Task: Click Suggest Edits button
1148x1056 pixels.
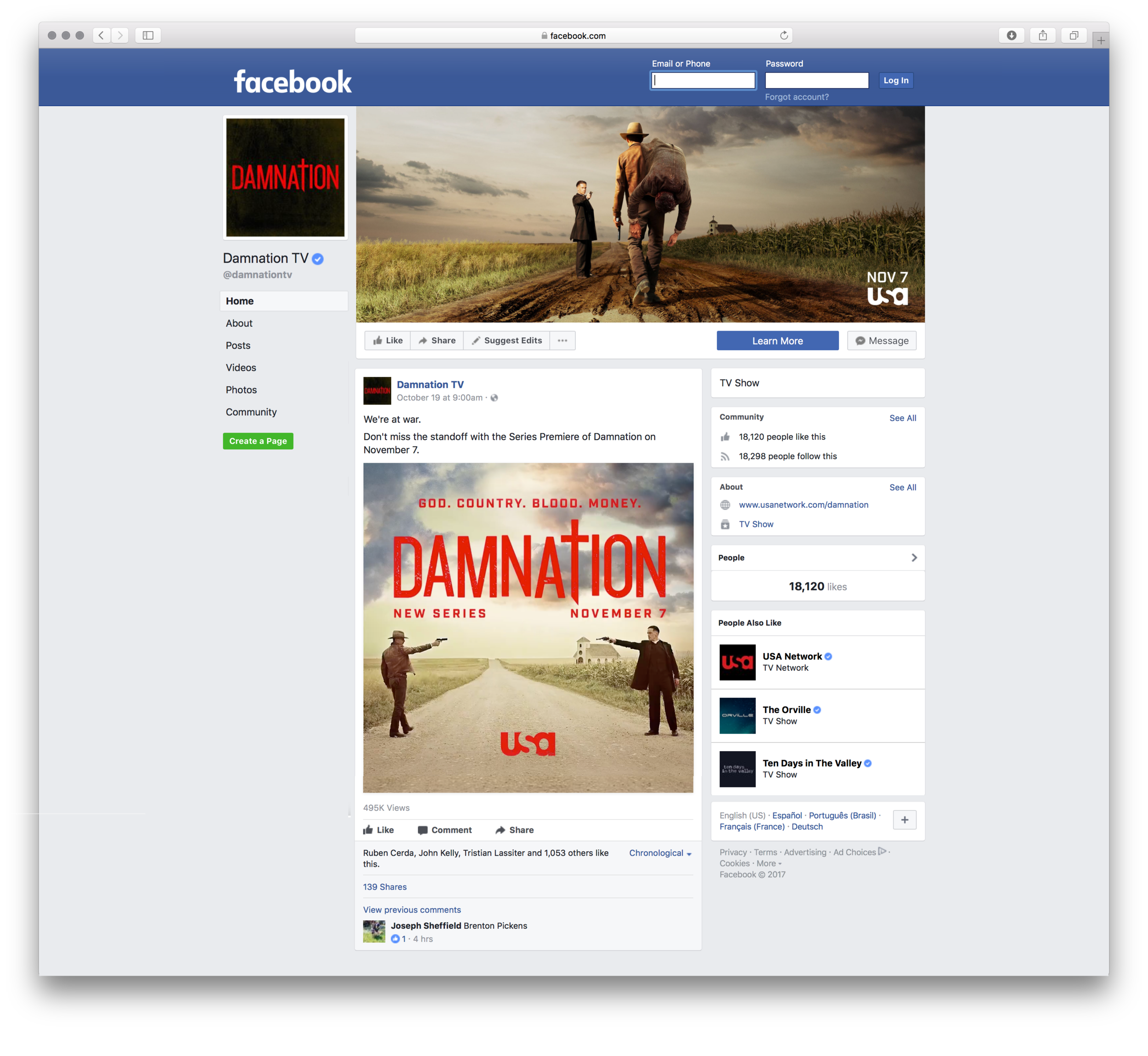Action: [x=507, y=341]
